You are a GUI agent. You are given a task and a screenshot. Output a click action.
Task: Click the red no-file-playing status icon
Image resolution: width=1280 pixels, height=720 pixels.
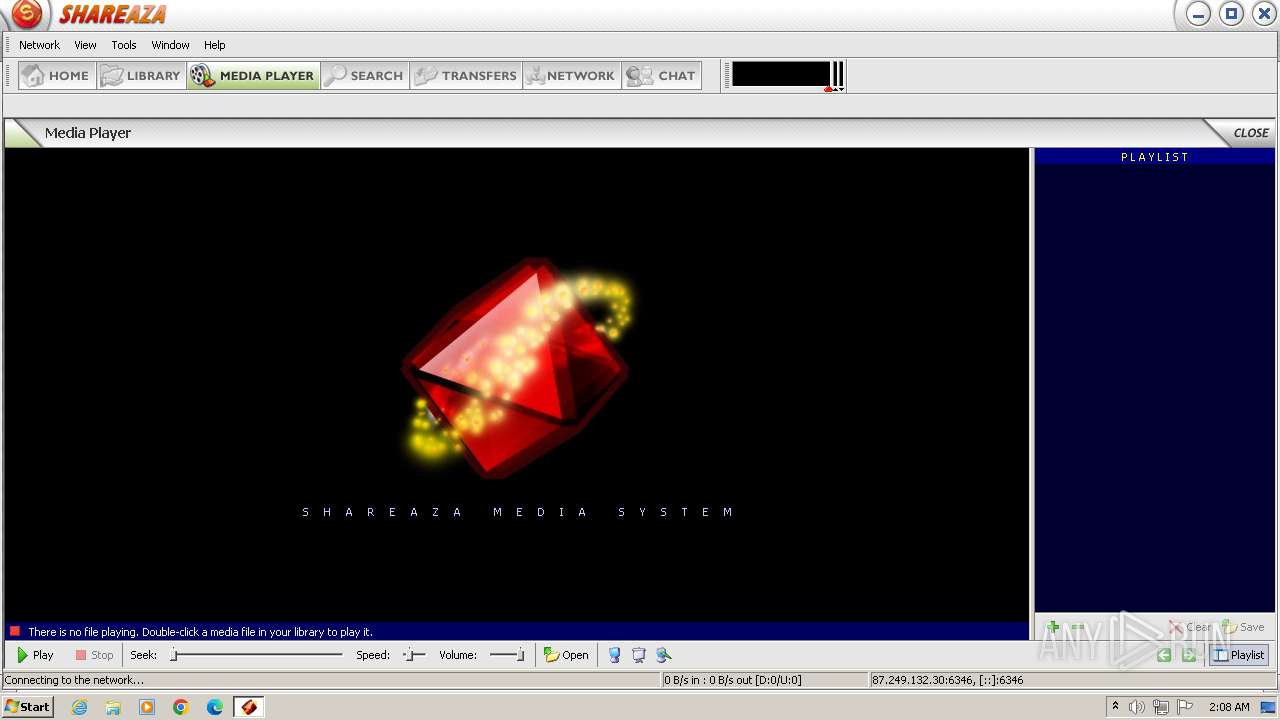(x=15, y=631)
